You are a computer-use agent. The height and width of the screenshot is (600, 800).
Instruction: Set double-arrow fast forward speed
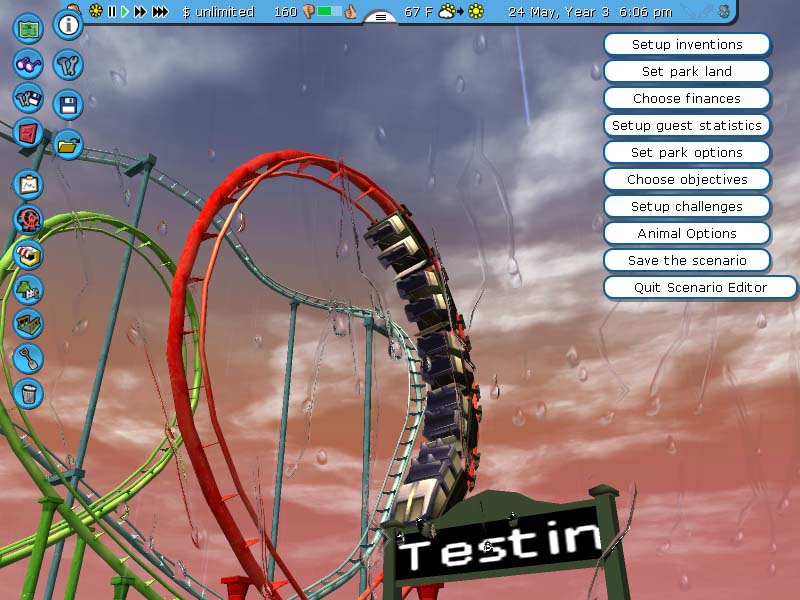click(140, 11)
